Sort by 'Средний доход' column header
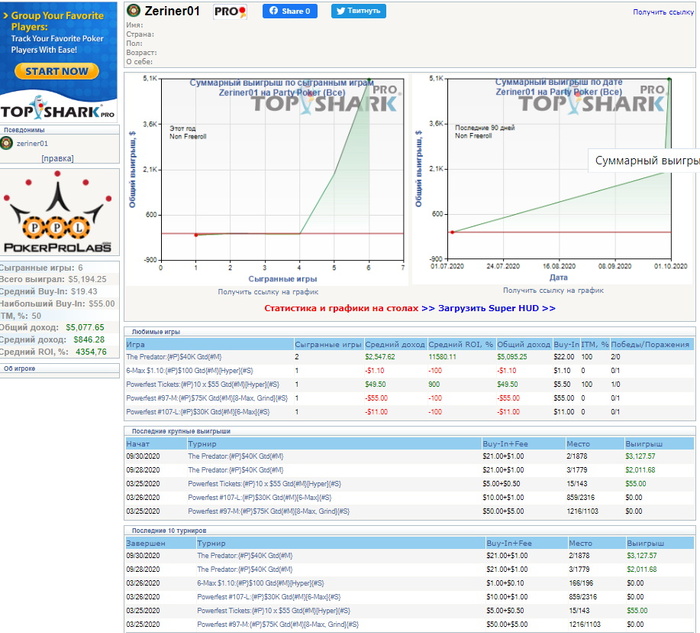This screenshot has height=633, width=700. tap(395, 345)
